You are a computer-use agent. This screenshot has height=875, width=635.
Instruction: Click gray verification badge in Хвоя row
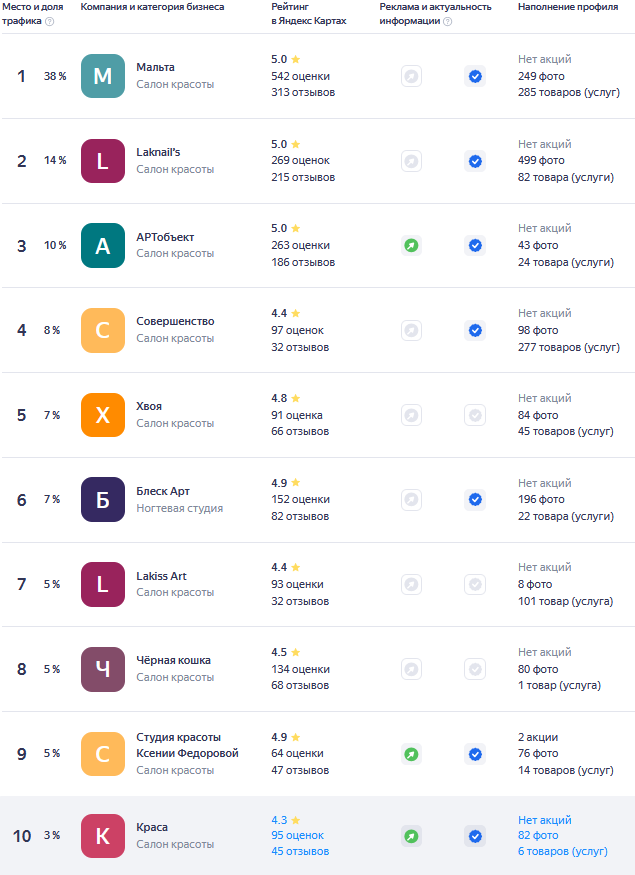click(x=475, y=415)
